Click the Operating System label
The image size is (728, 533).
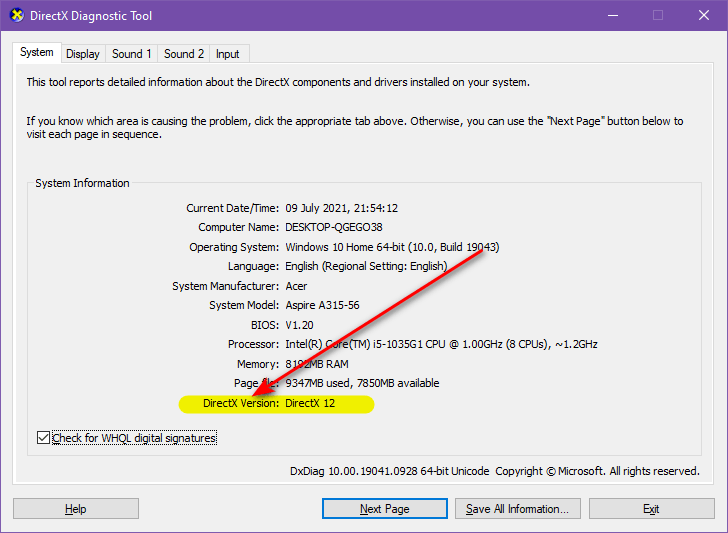234,247
